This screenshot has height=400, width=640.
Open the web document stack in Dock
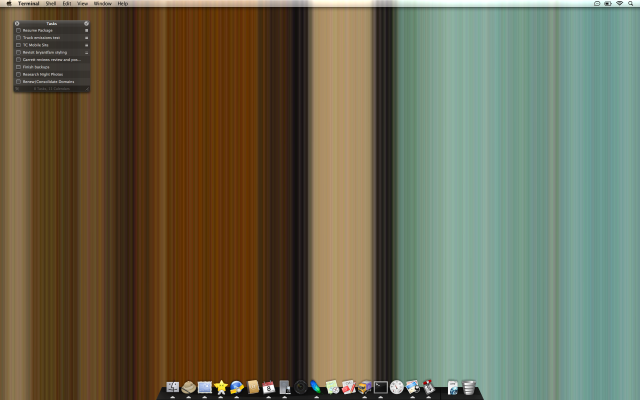[453, 387]
